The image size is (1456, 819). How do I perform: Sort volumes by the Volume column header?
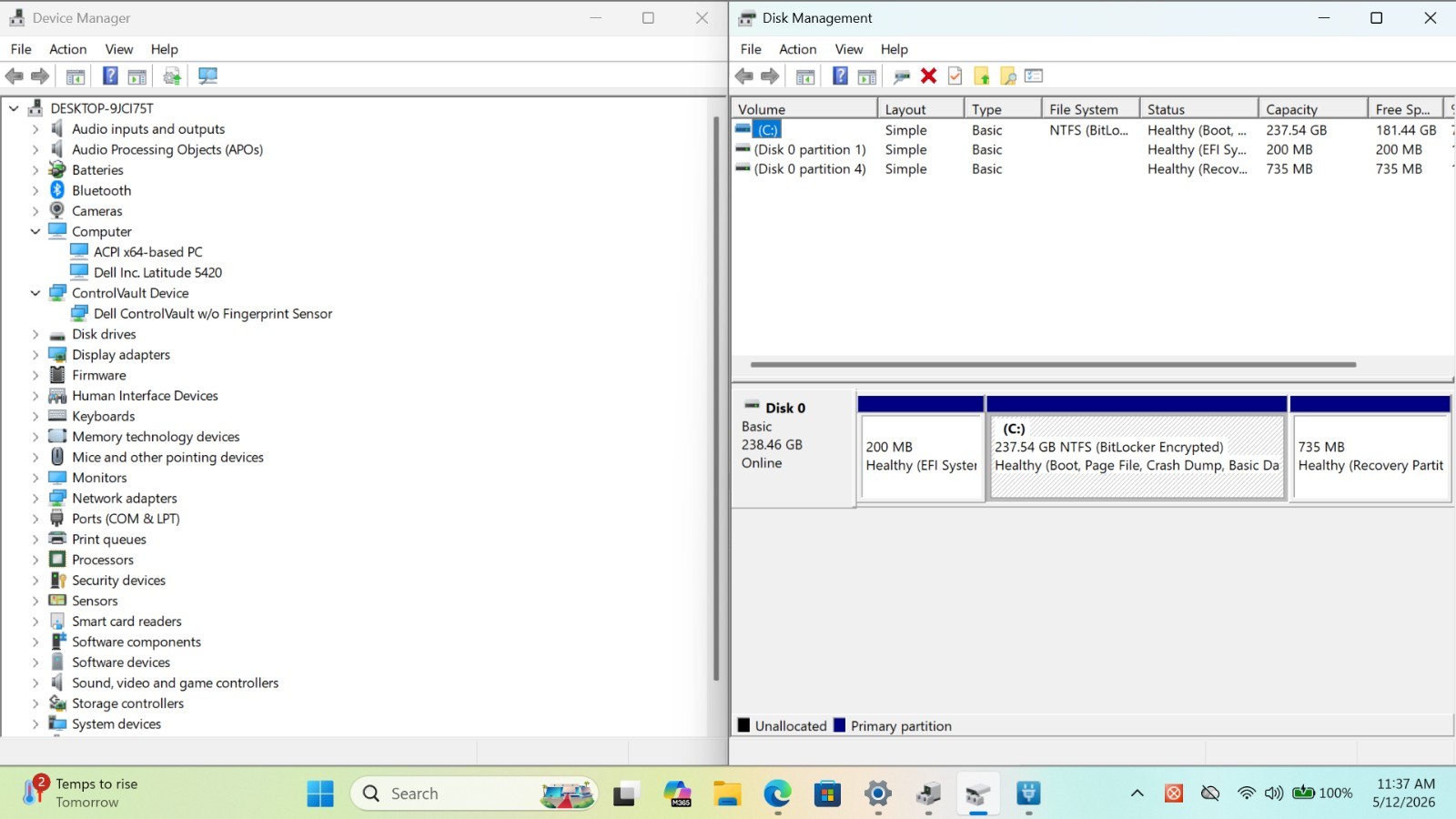click(804, 109)
